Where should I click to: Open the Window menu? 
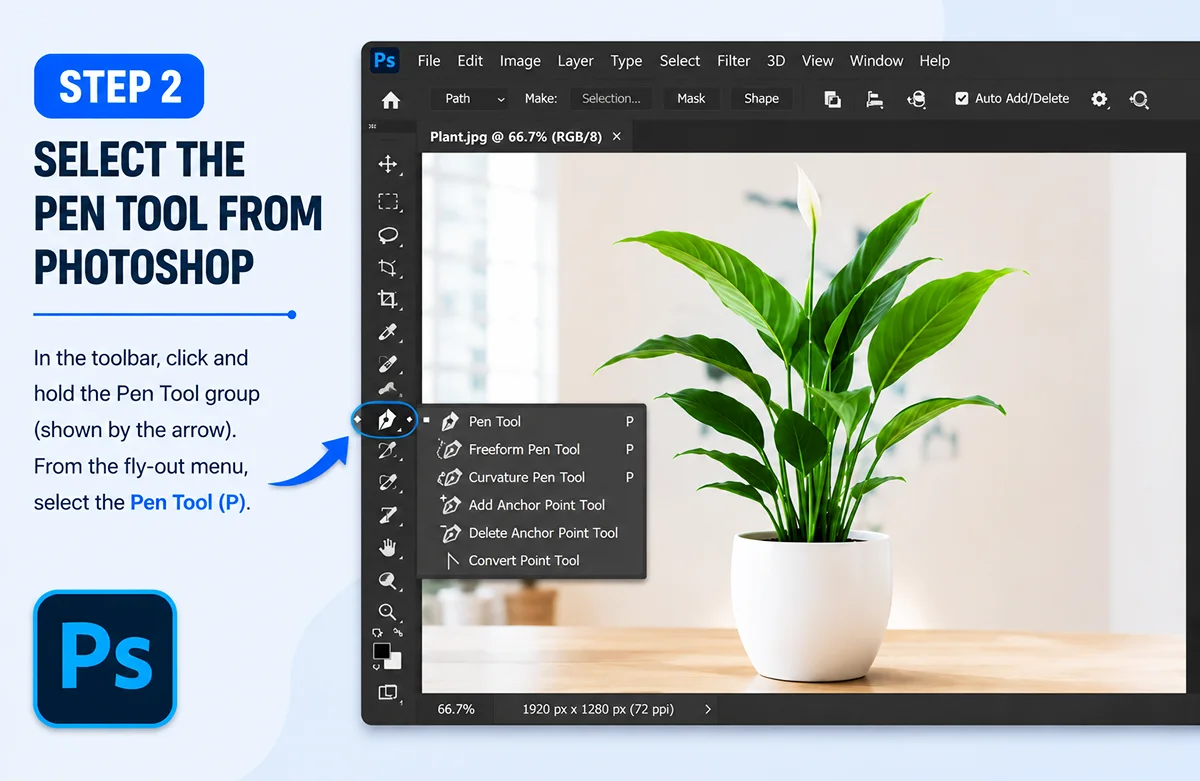(x=877, y=61)
